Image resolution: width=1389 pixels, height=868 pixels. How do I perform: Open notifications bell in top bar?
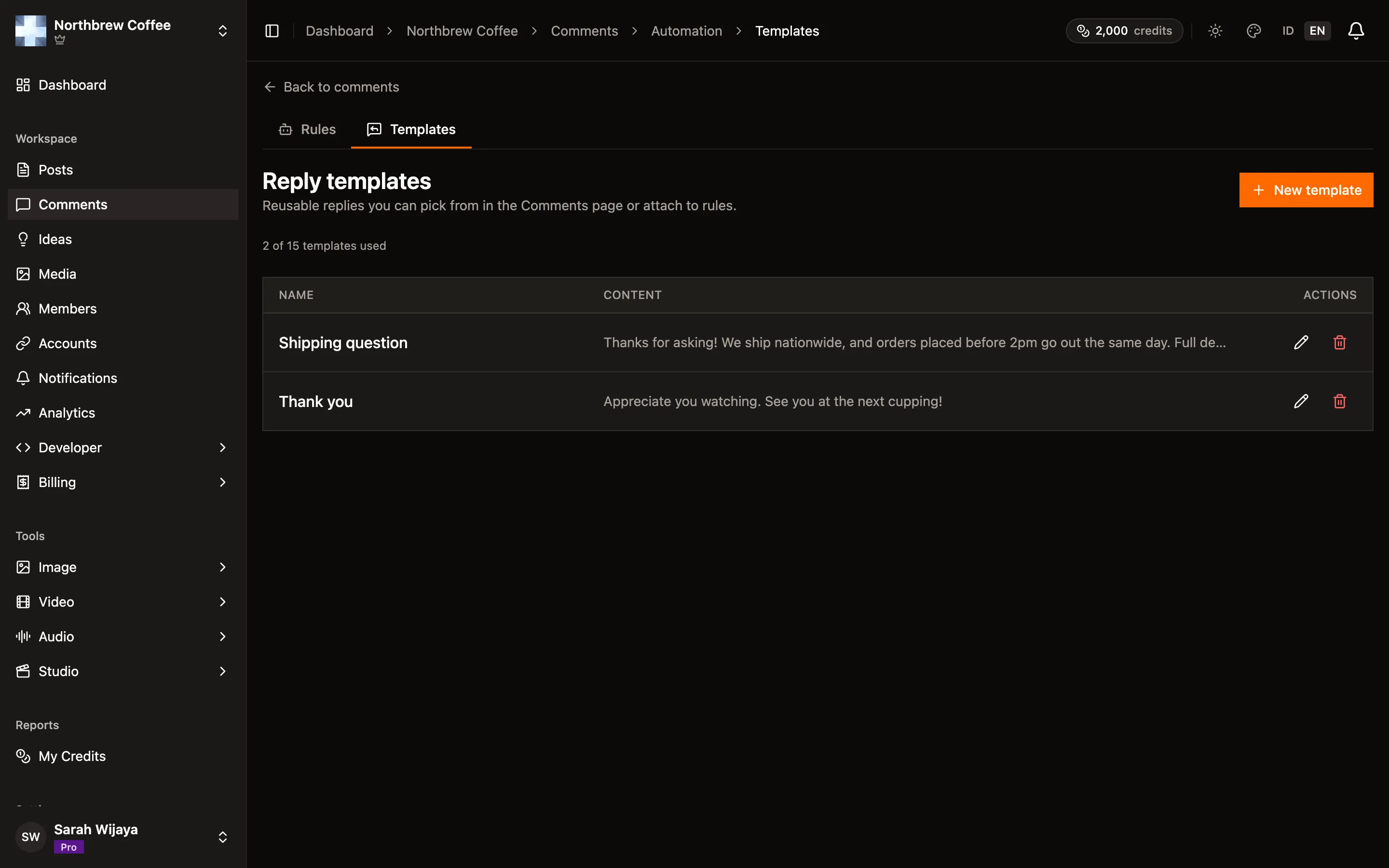[1356, 31]
